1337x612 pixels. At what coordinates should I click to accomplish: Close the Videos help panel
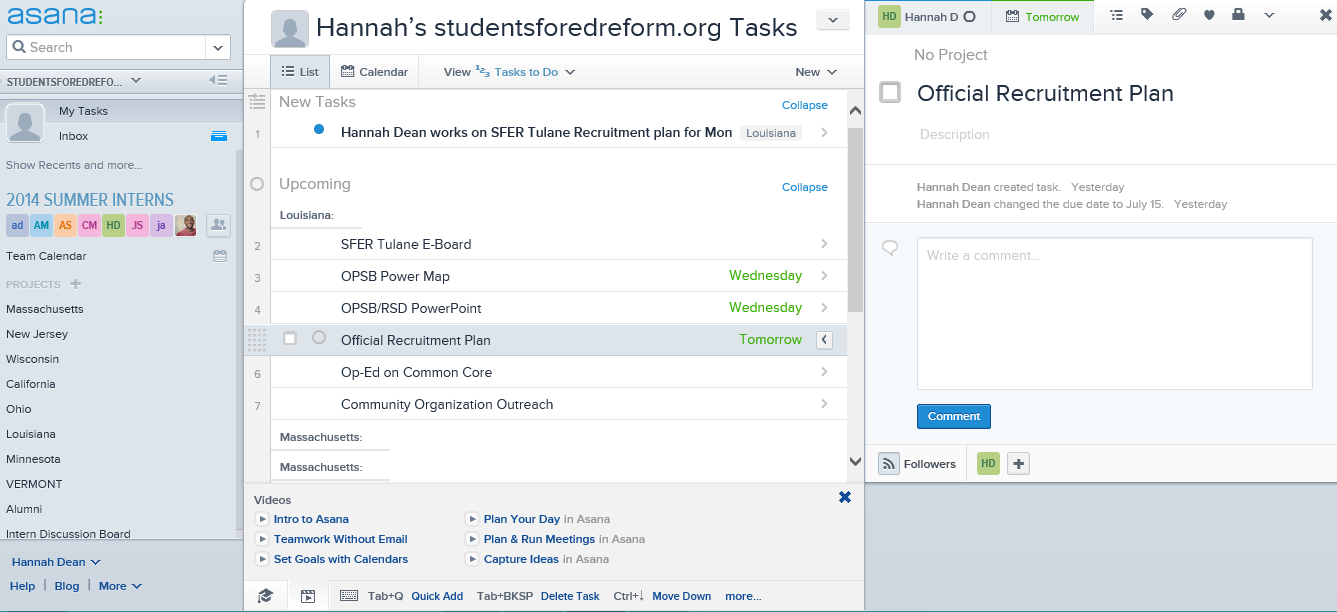point(845,497)
